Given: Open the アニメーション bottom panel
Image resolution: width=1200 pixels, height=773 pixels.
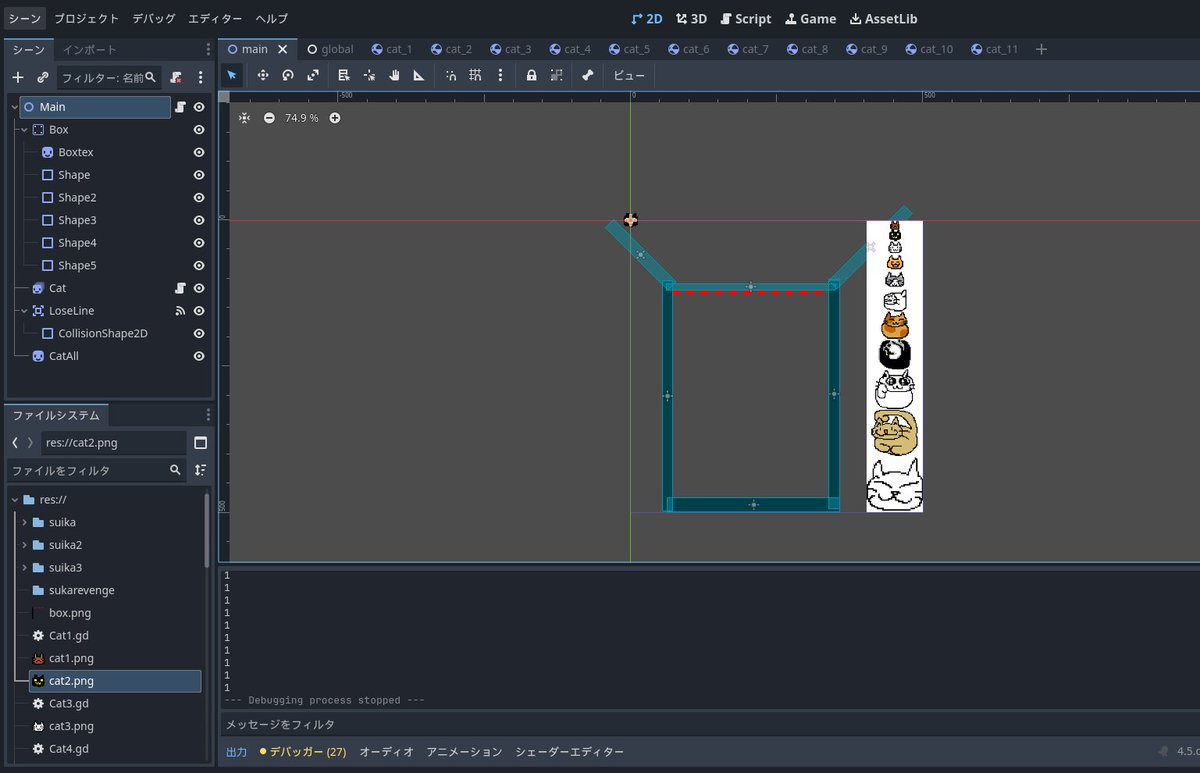Looking at the screenshot, I should (x=464, y=751).
